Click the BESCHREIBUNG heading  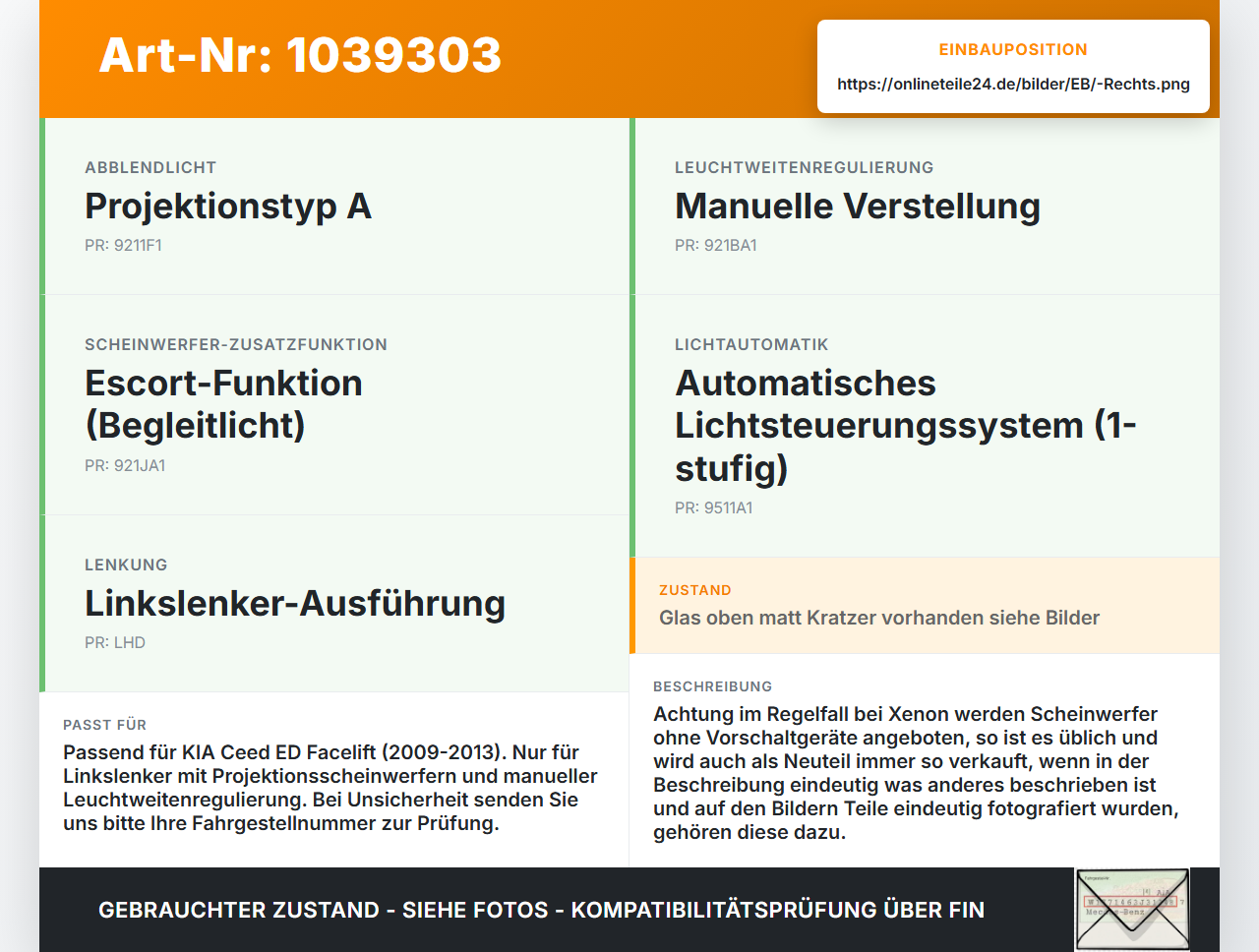coord(713,686)
